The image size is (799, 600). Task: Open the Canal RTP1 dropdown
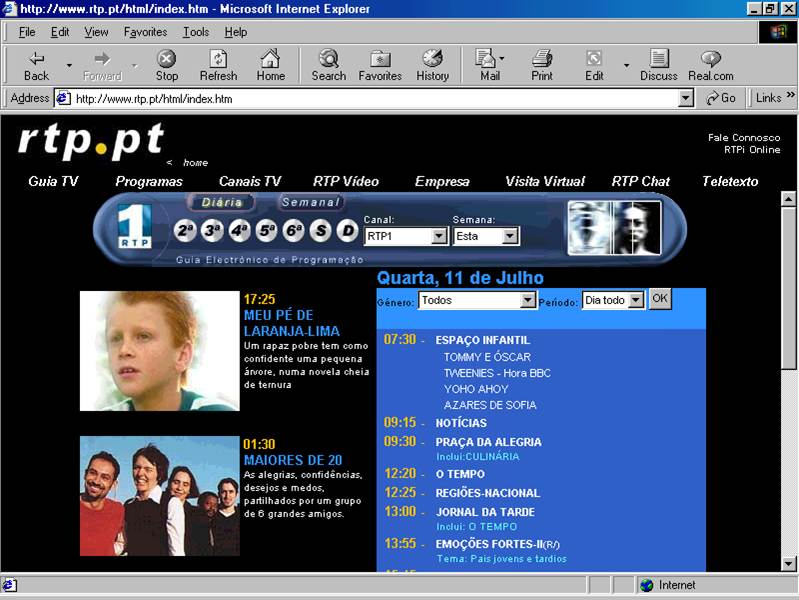pos(438,236)
